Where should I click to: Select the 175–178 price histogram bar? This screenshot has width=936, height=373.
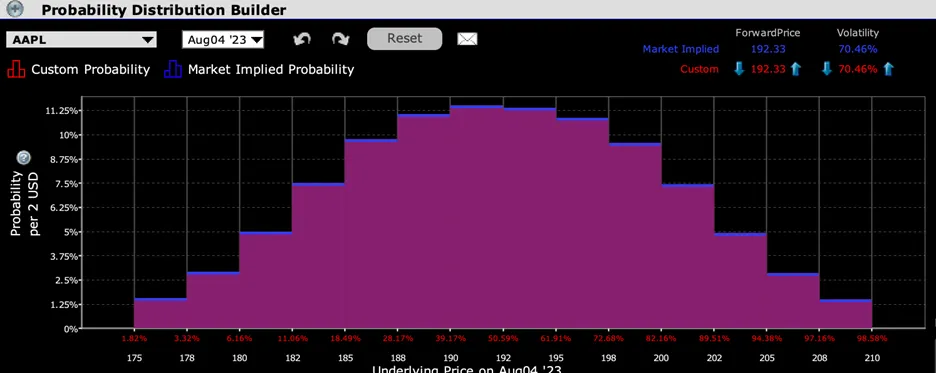[x=161, y=313]
